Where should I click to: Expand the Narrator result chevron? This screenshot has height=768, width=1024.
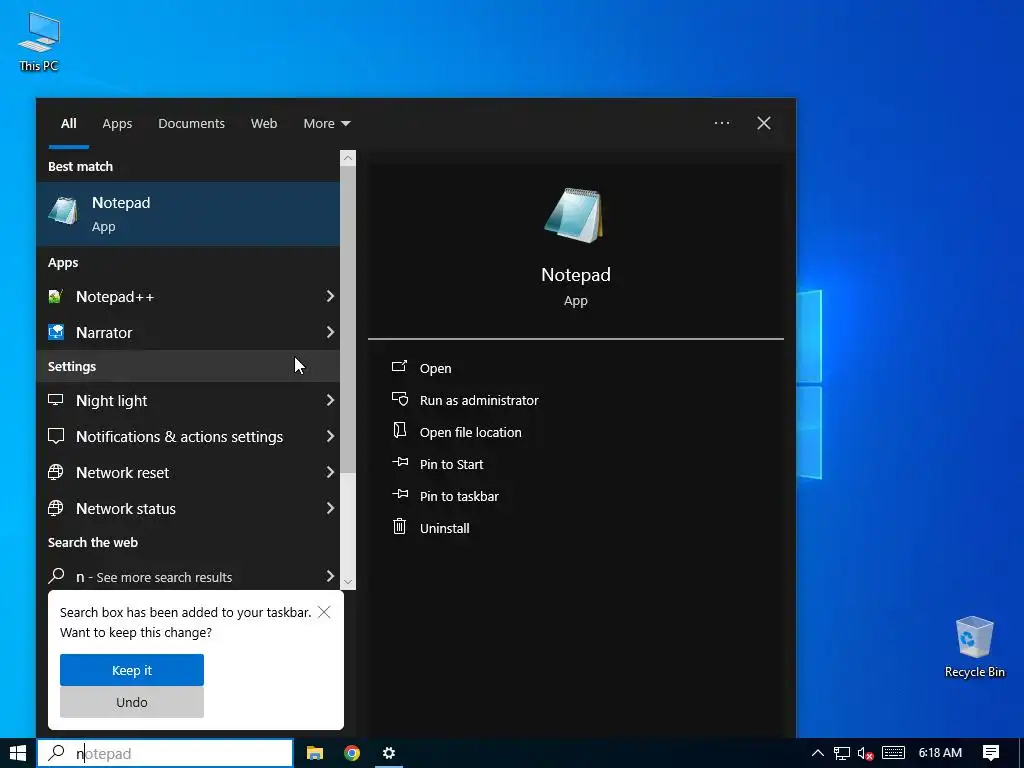330,332
